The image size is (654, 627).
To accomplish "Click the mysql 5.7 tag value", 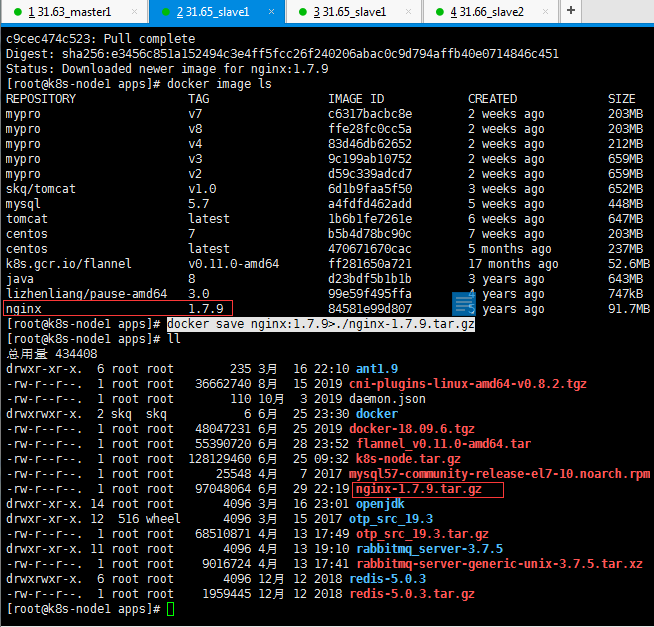I will click(x=199, y=204).
